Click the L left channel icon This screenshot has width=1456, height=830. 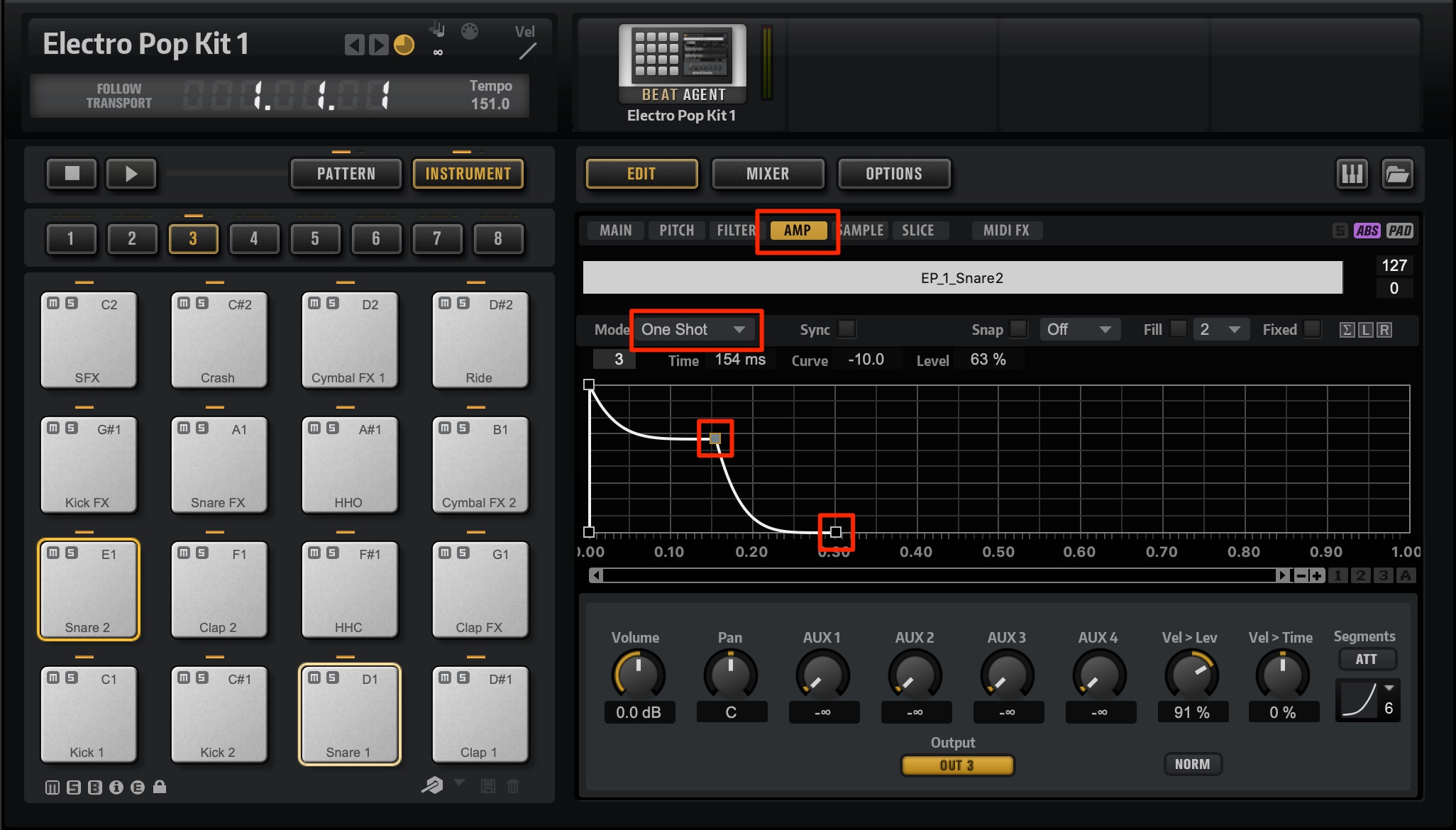pos(1365,330)
